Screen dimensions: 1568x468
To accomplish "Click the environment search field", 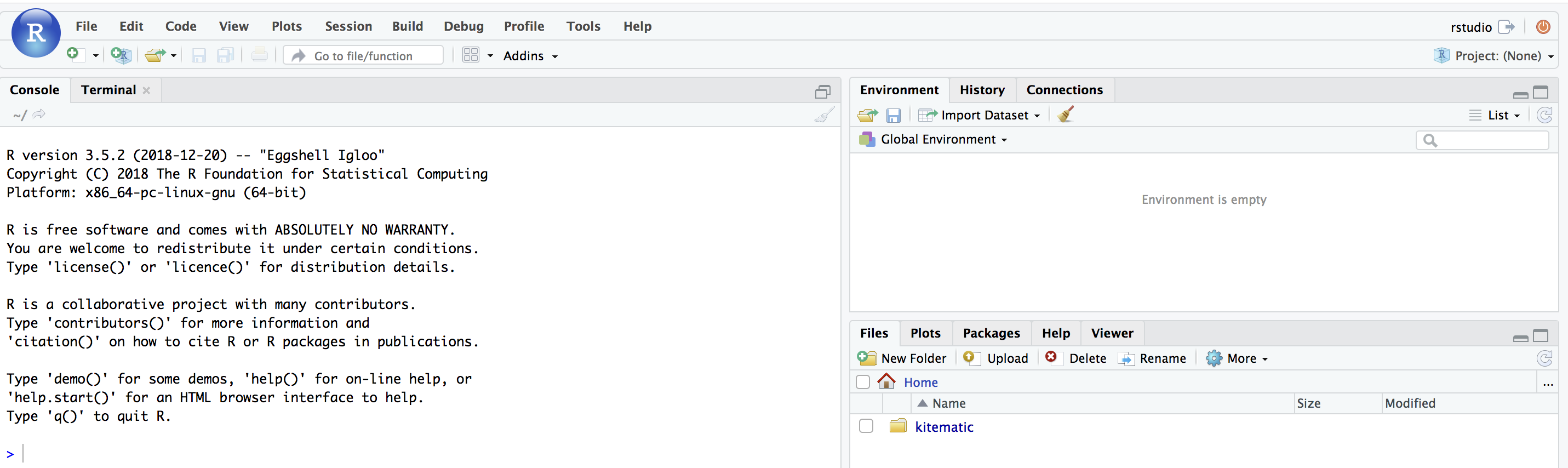I will (x=1482, y=141).
